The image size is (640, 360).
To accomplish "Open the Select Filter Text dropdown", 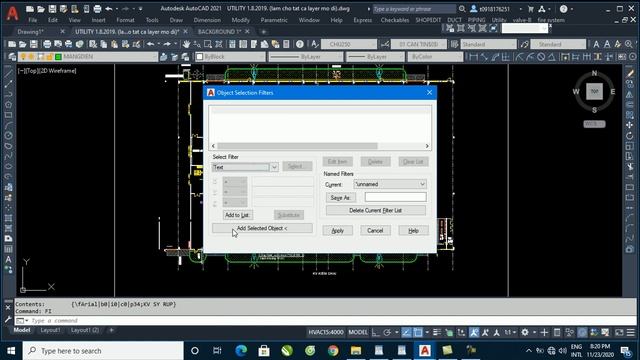I will [x=274, y=167].
